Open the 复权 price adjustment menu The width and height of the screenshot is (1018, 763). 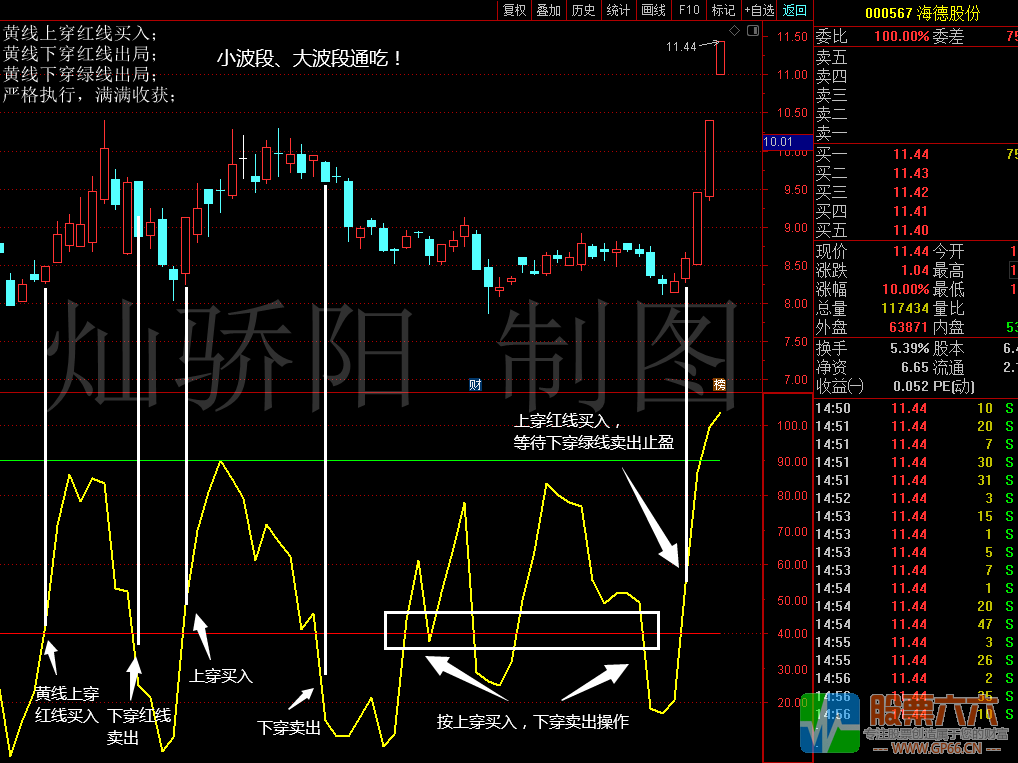[514, 10]
